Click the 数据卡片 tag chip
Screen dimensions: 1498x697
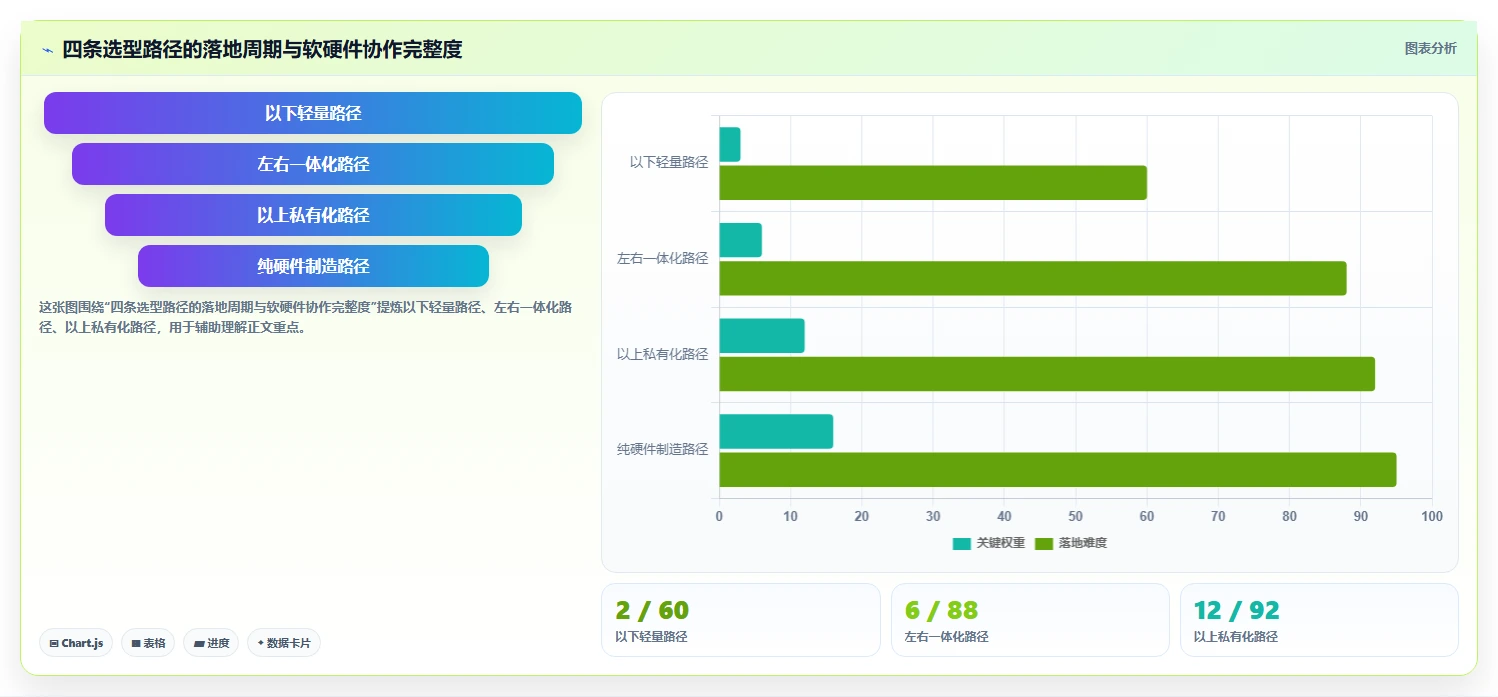point(284,643)
